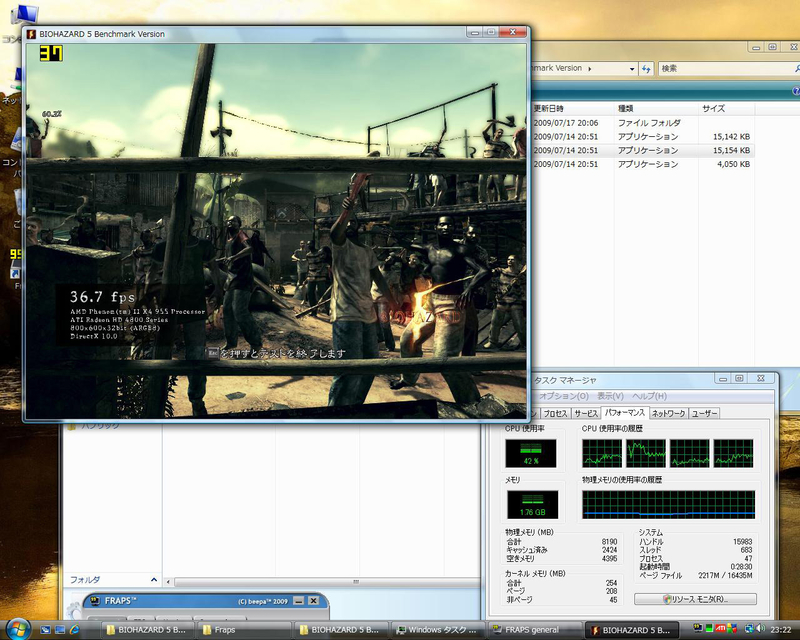
Task: Select the 15,142 KB application row
Action: click(x=642, y=137)
